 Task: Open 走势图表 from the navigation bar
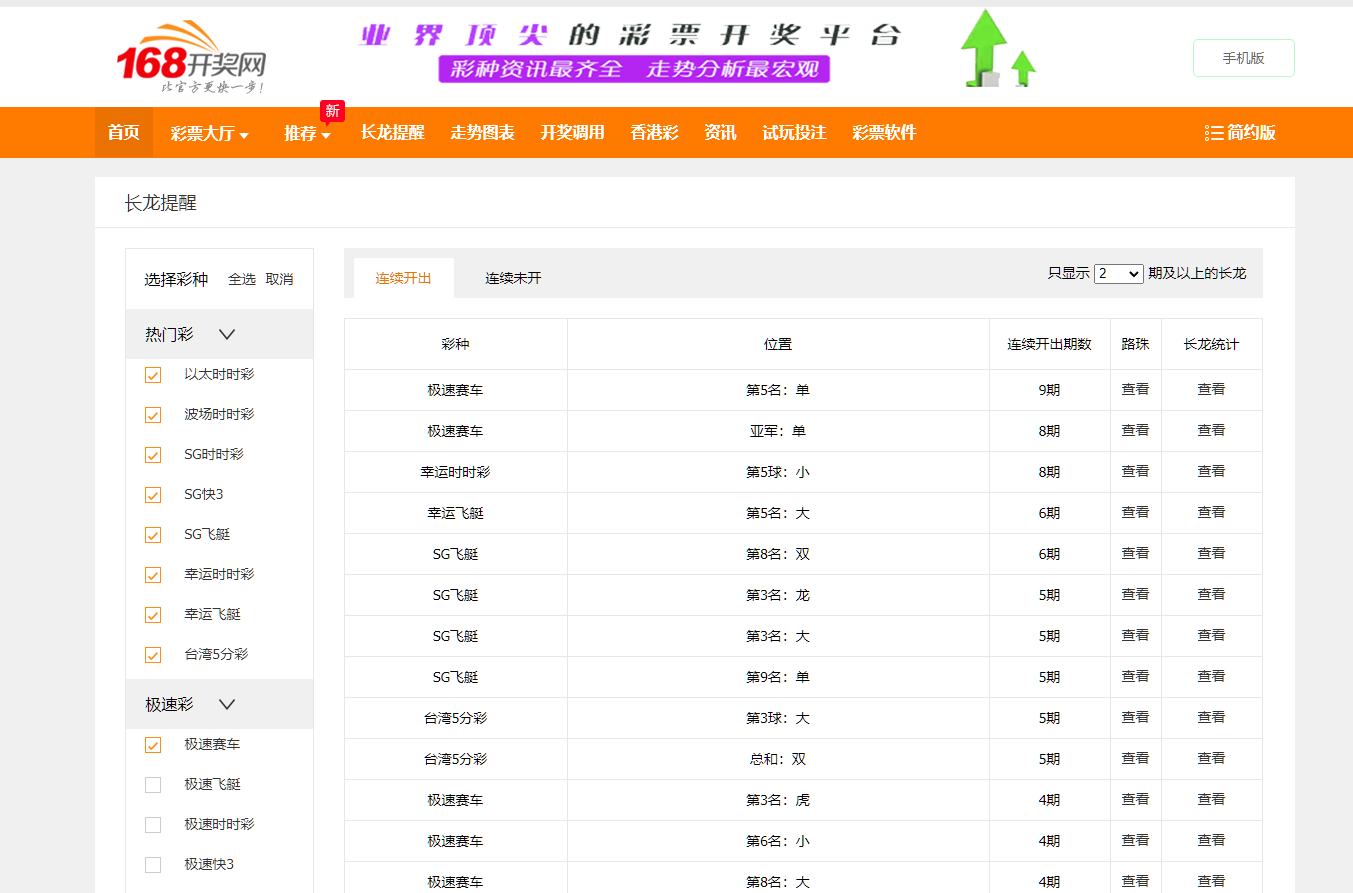tap(482, 131)
